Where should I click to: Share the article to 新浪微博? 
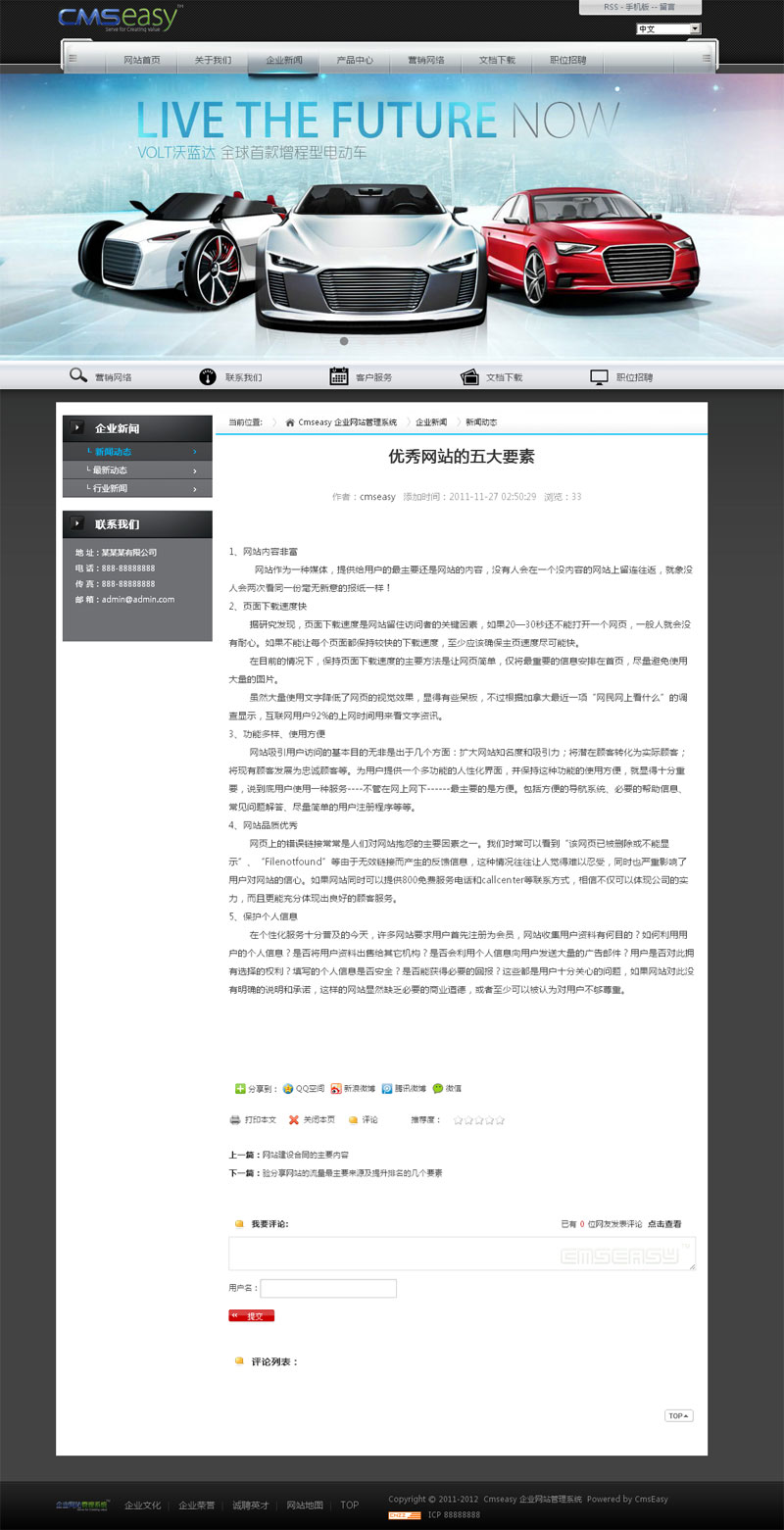[x=336, y=1088]
